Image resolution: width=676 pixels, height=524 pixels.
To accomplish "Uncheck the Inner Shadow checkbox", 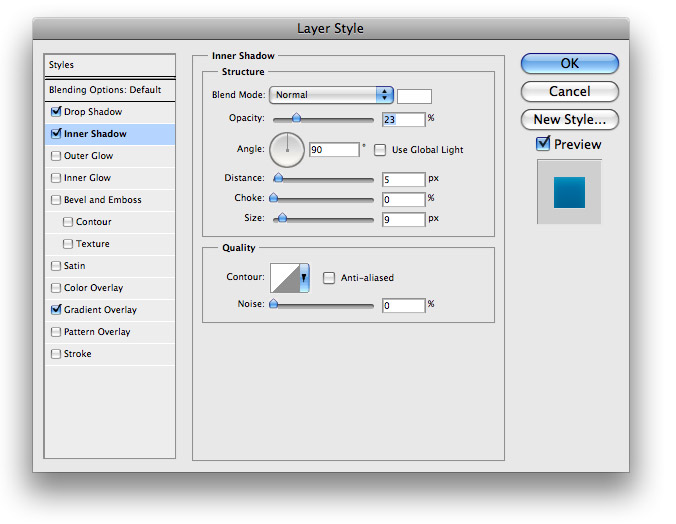I will click(x=56, y=134).
